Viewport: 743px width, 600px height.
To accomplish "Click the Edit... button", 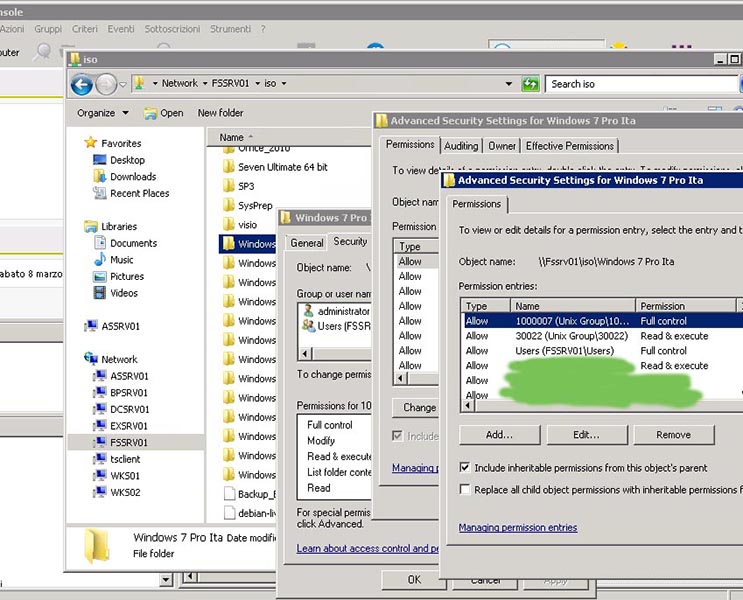I will 586,435.
